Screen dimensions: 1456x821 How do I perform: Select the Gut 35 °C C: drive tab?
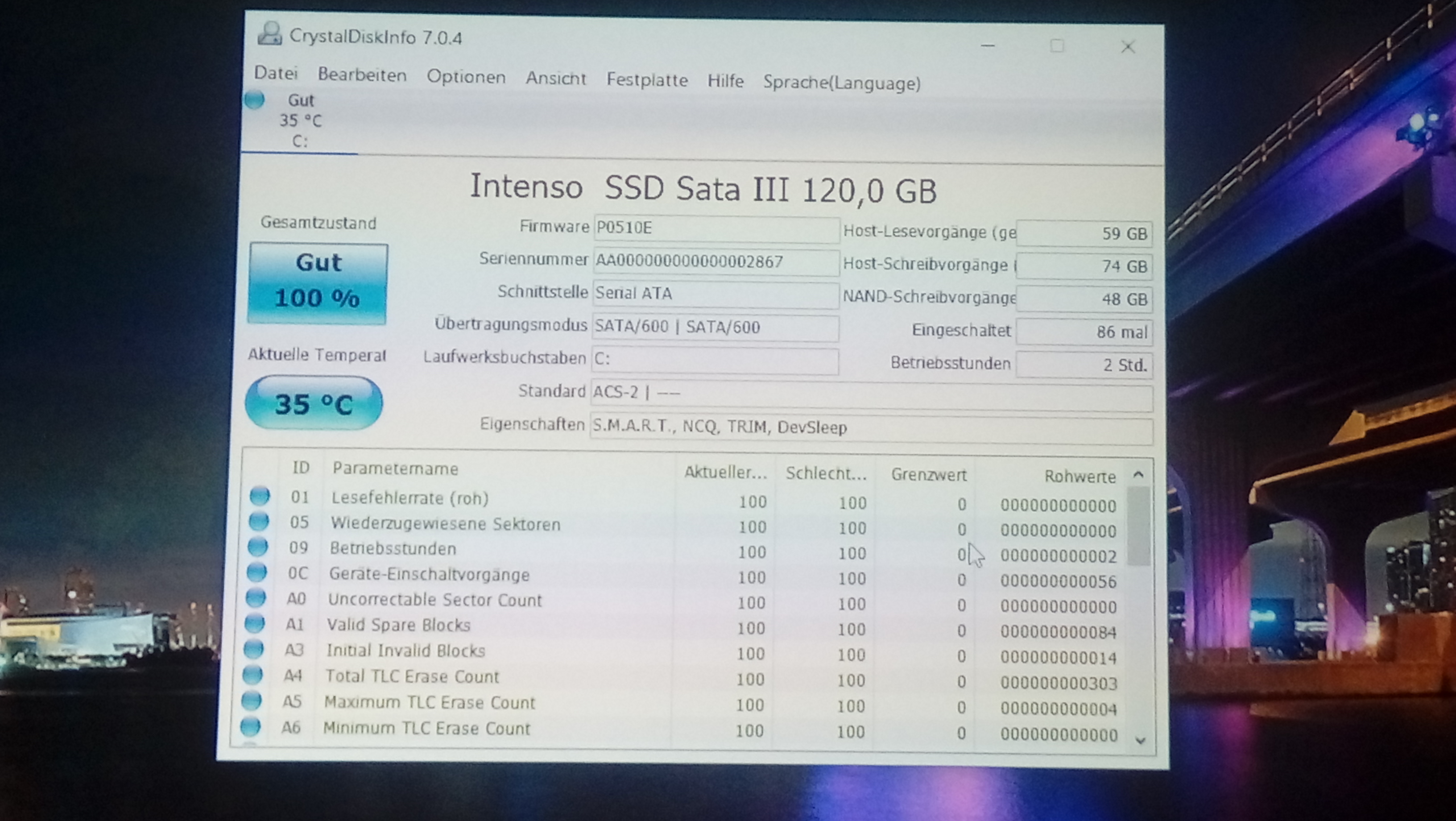pos(300,121)
